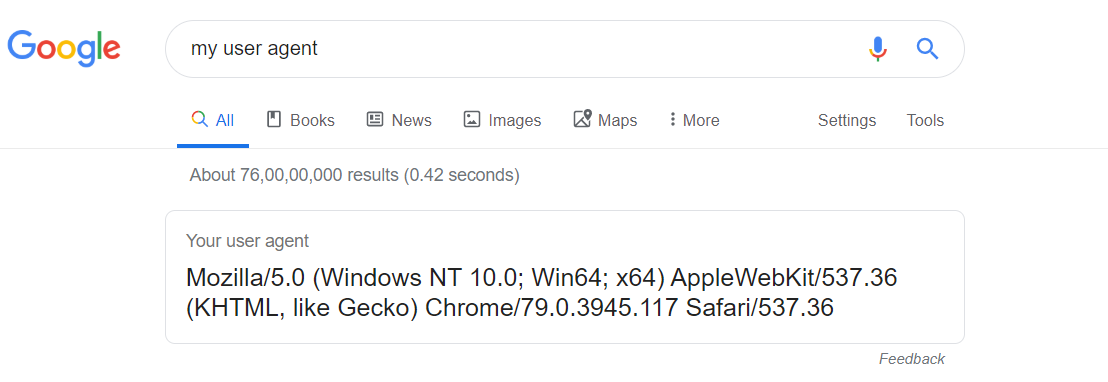Viewport: 1108px width, 382px height.
Task: Switch to the News tab
Action: point(399,120)
